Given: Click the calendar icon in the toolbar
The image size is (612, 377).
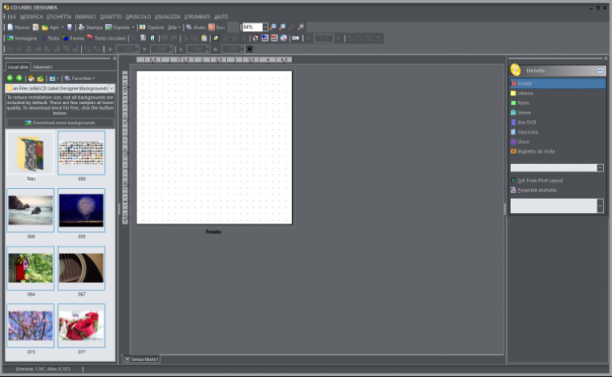Looking at the screenshot, I should coord(274,38).
